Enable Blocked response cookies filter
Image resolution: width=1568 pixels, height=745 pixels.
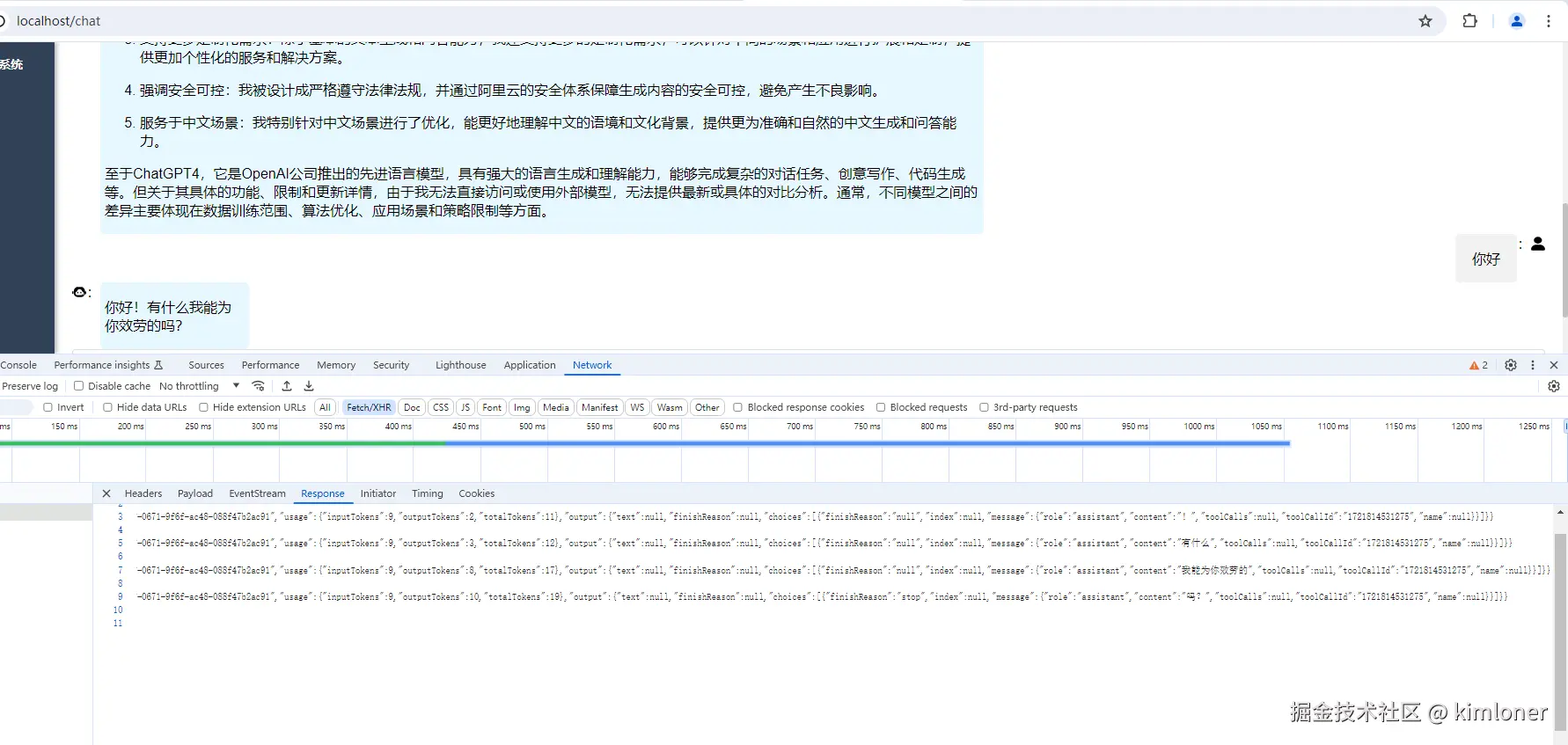tap(737, 407)
